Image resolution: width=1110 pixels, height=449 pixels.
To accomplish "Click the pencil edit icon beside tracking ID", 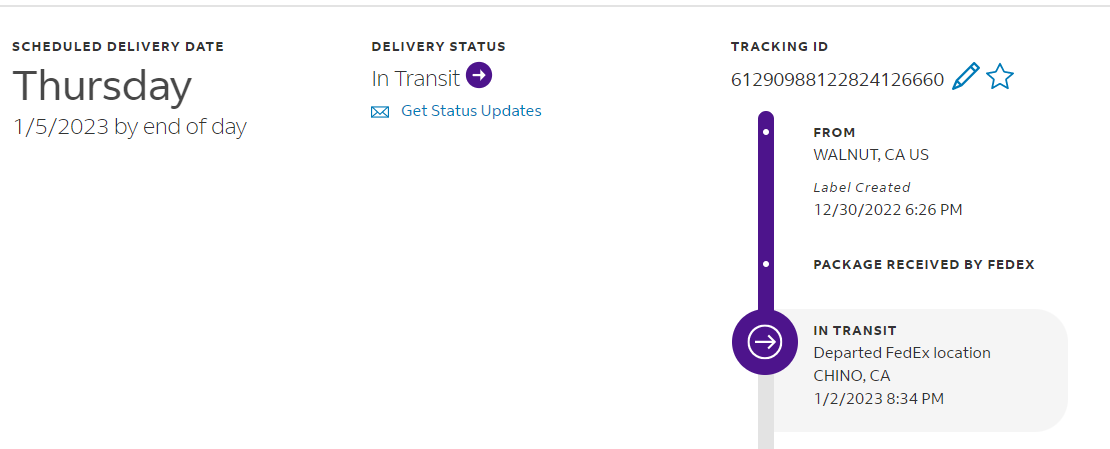I will pos(965,77).
